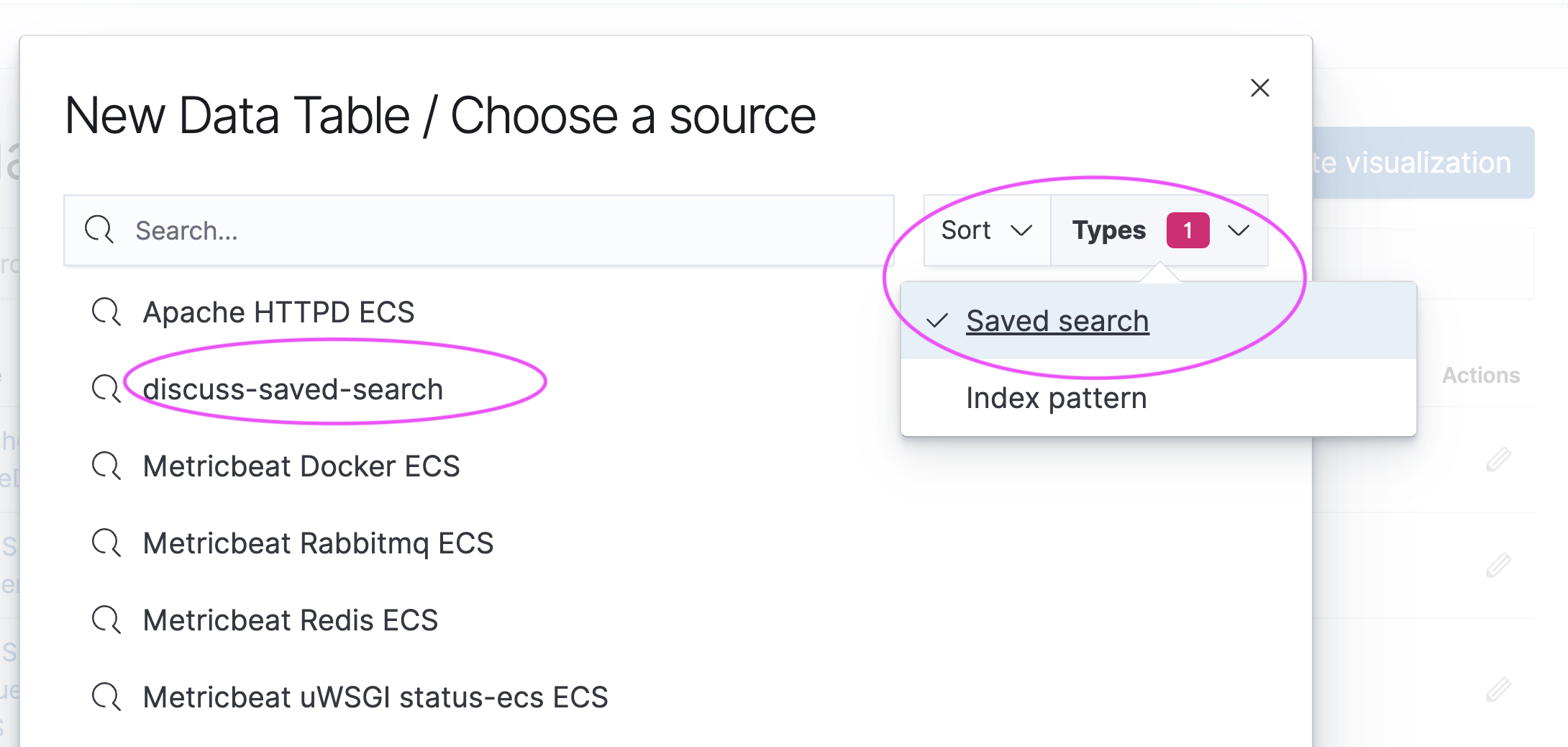Click the Metricbeat Docker ECS search icon
The width and height of the screenshot is (1568, 747).
point(106,466)
